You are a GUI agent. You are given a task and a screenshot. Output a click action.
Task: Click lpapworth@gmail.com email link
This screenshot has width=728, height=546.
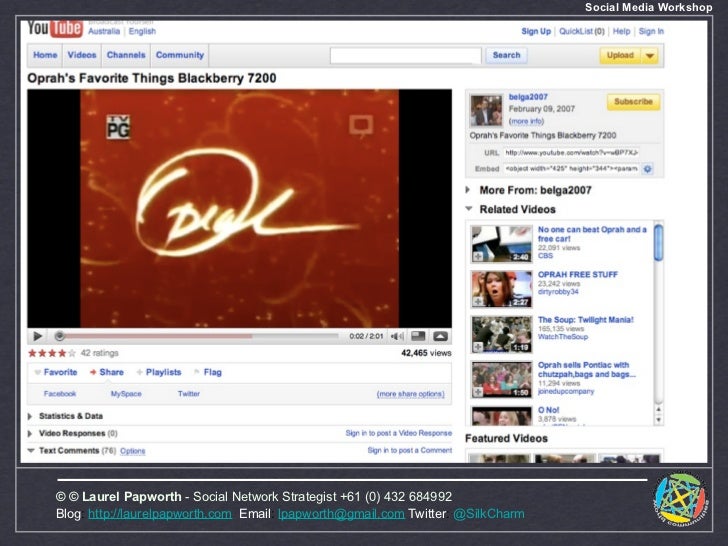pos(341,514)
